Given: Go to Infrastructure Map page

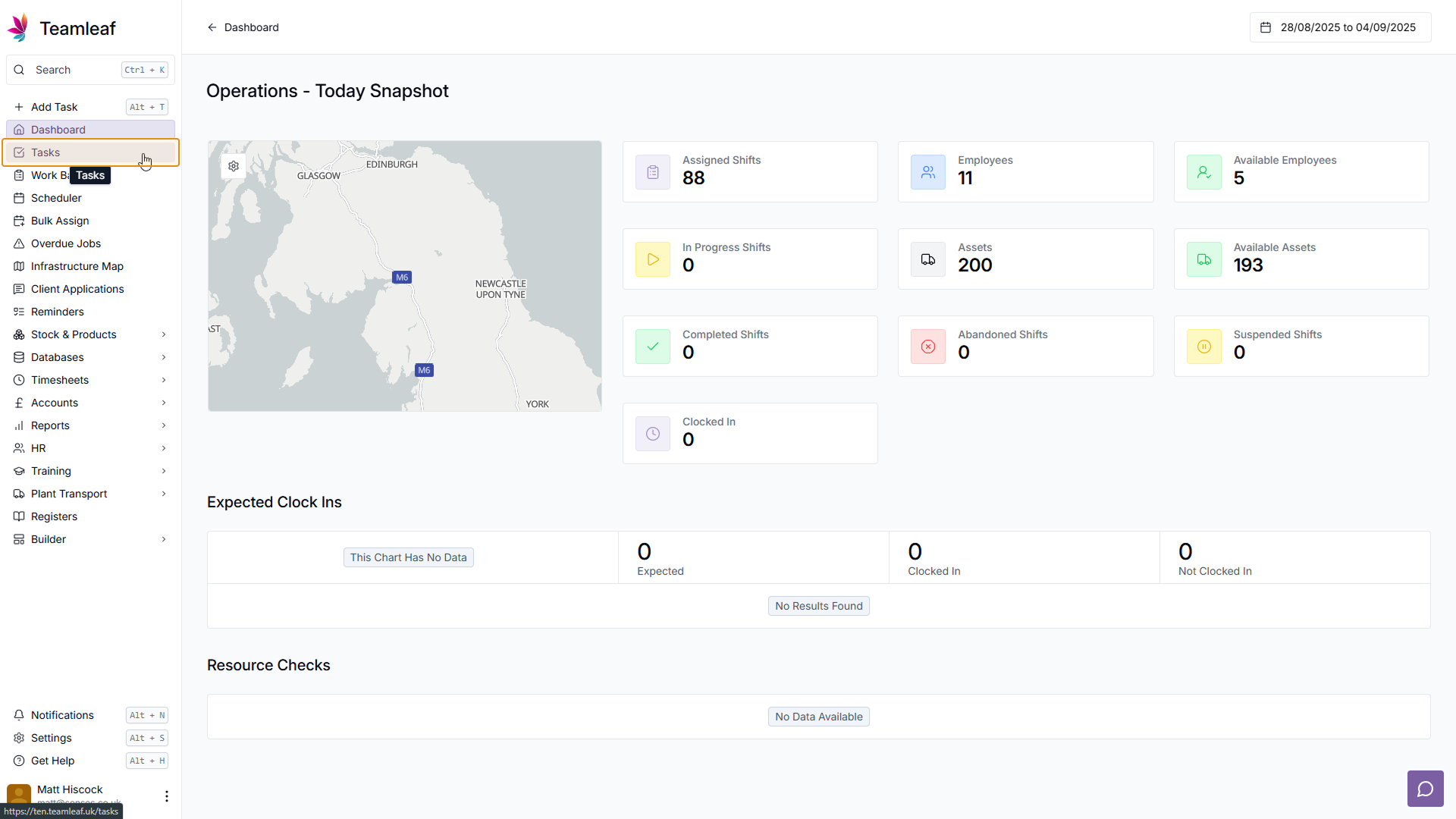Looking at the screenshot, I should pyautogui.click(x=77, y=266).
